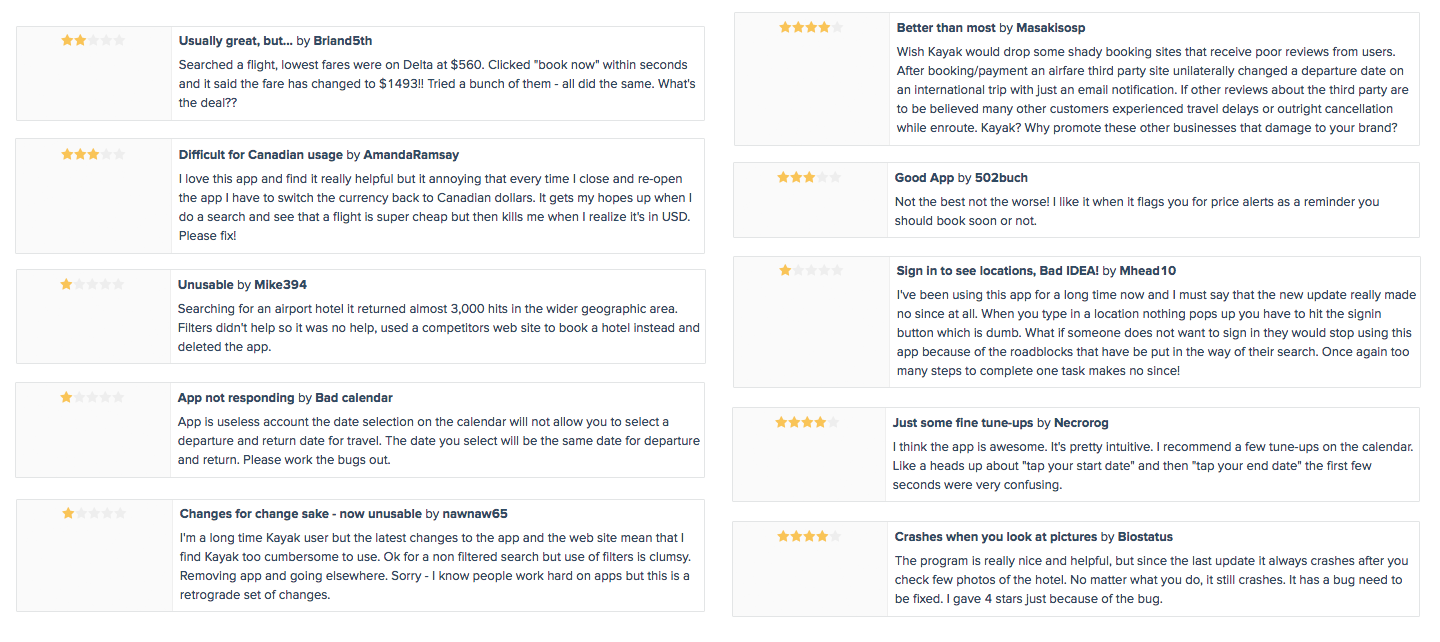1440x642 pixels.
Task: Click the three-star rating on AmandaRamsay's review
Action: [x=93, y=155]
